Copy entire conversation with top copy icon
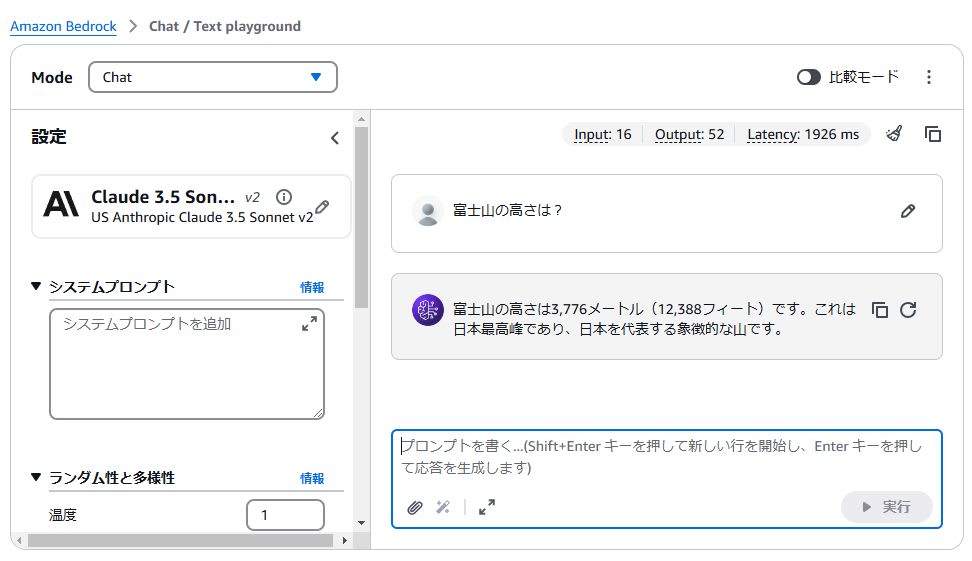The image size is (972, 561). point(933,134)
